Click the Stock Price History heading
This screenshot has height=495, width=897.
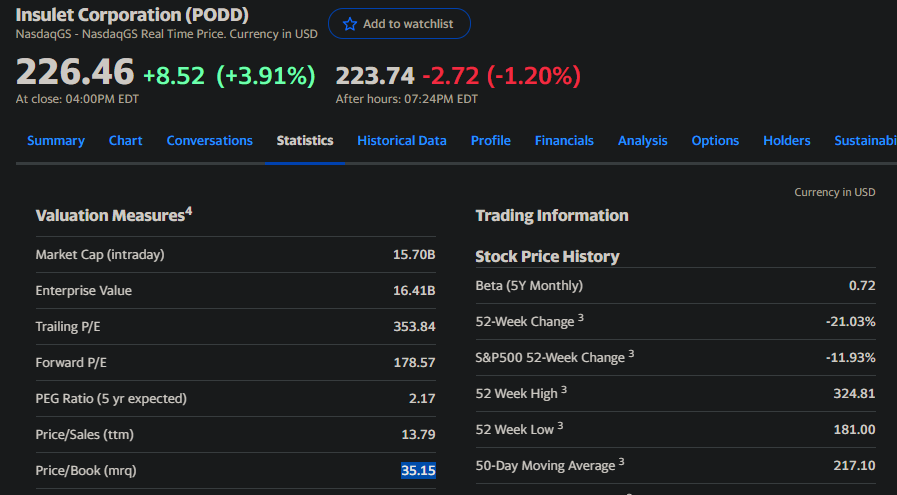pyautogui.click(x=547, y=256)
